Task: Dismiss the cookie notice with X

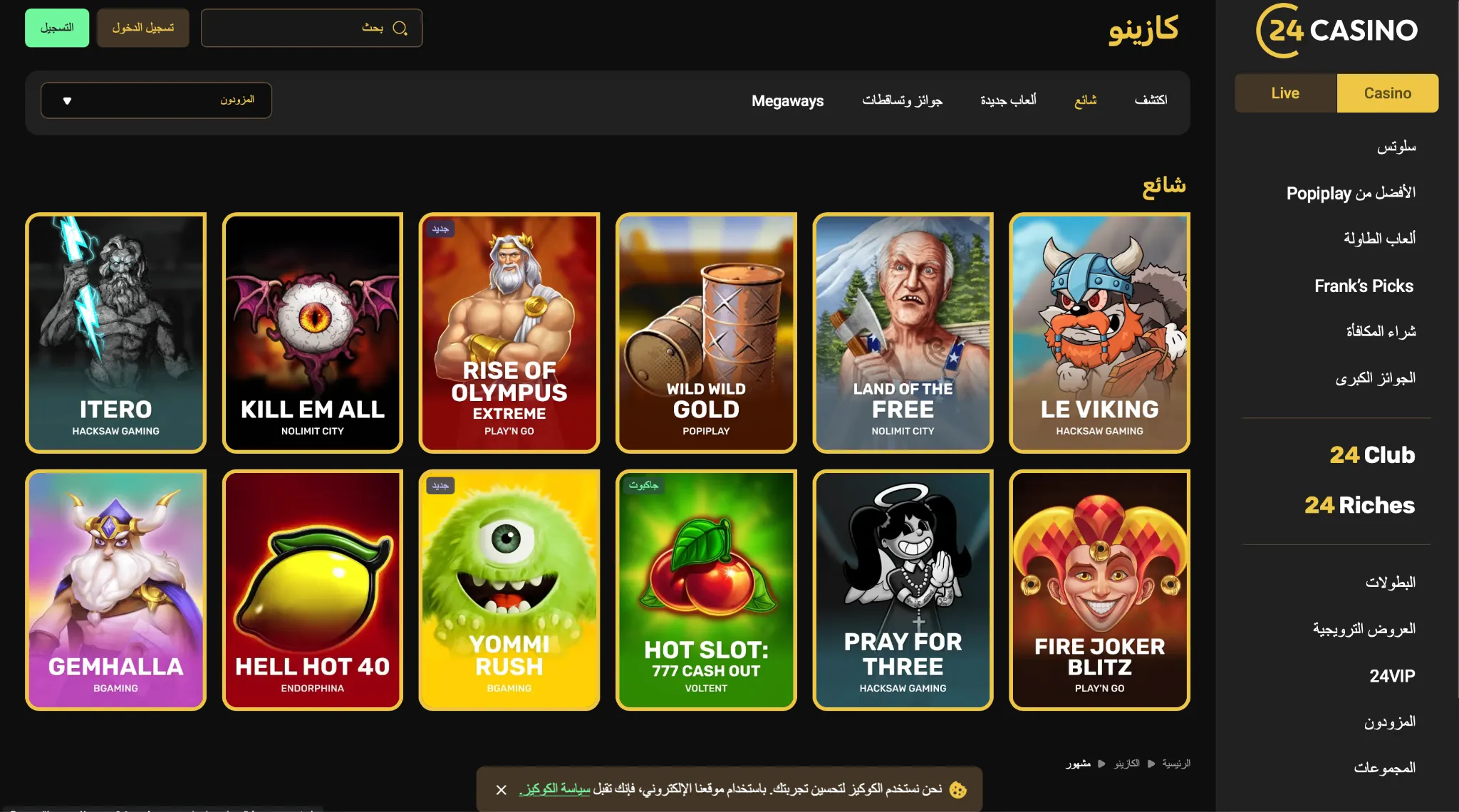Action: point(502,790)
